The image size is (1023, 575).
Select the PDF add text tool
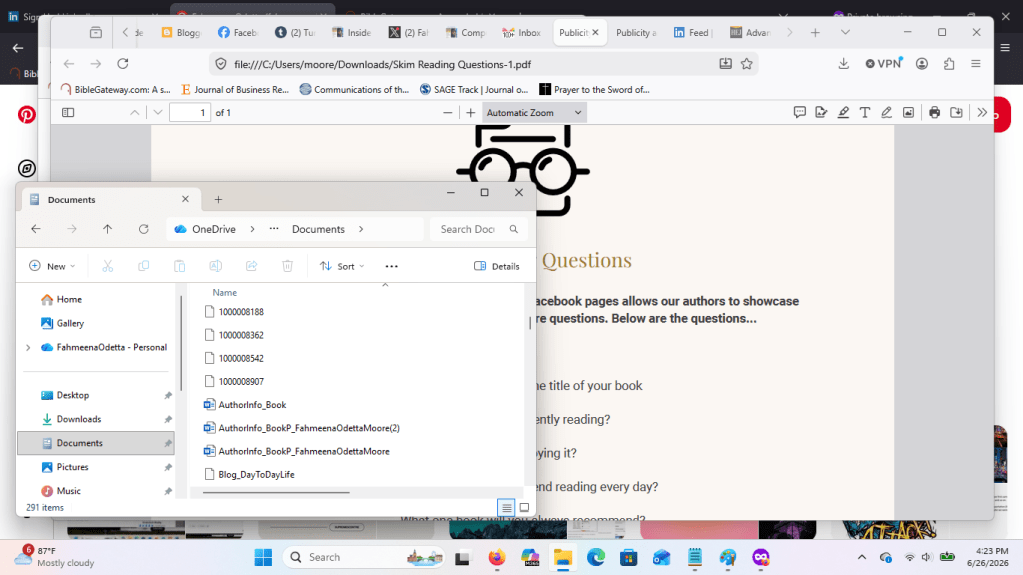(864, 112)
